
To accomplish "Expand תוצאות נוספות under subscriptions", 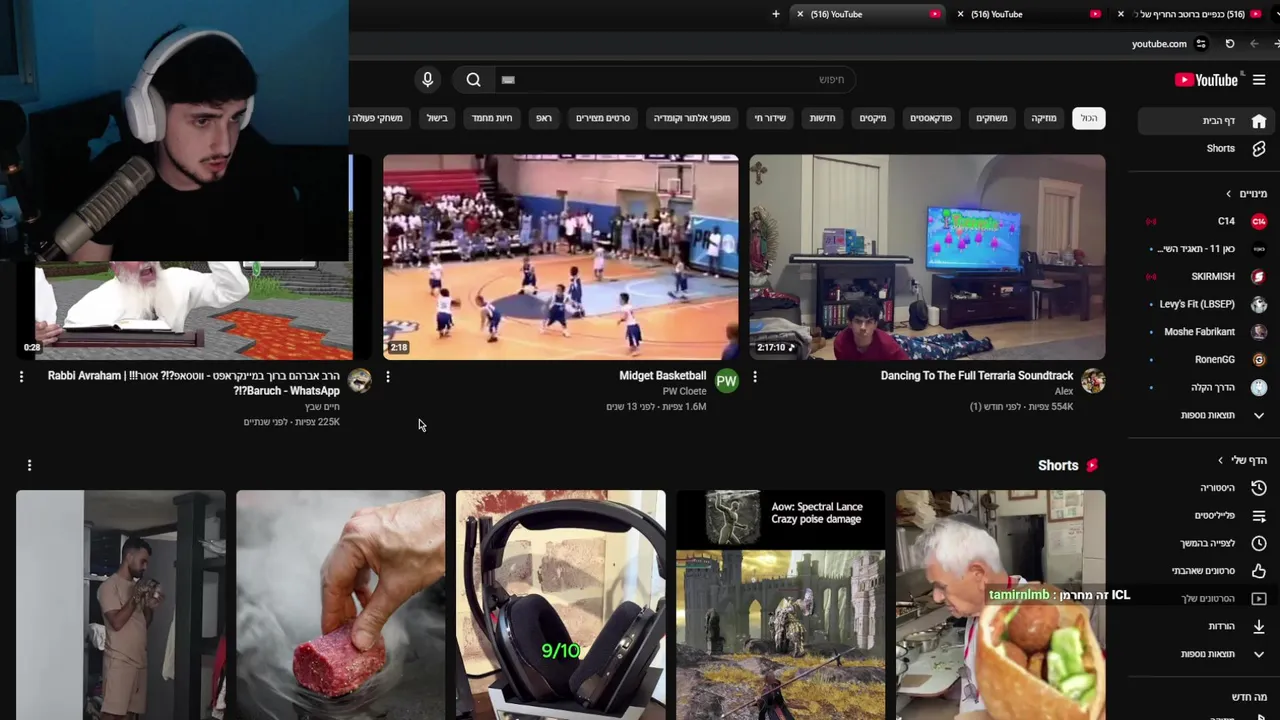I will [x=1207, y=415].
